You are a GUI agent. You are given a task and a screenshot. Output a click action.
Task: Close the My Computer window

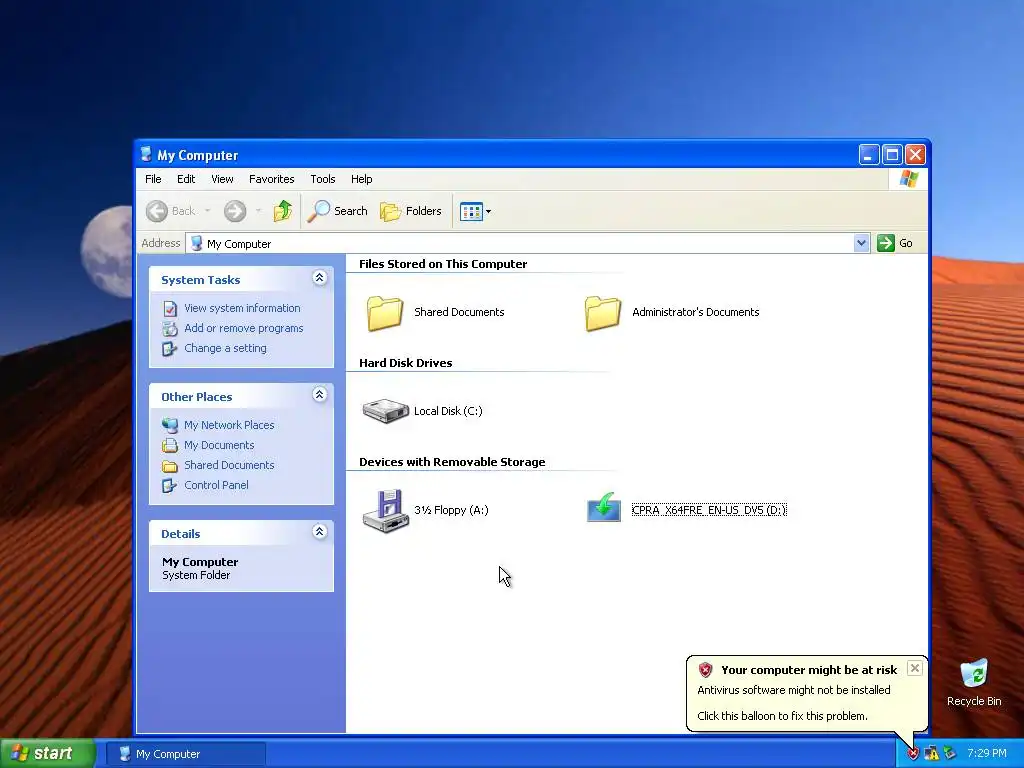916,155
